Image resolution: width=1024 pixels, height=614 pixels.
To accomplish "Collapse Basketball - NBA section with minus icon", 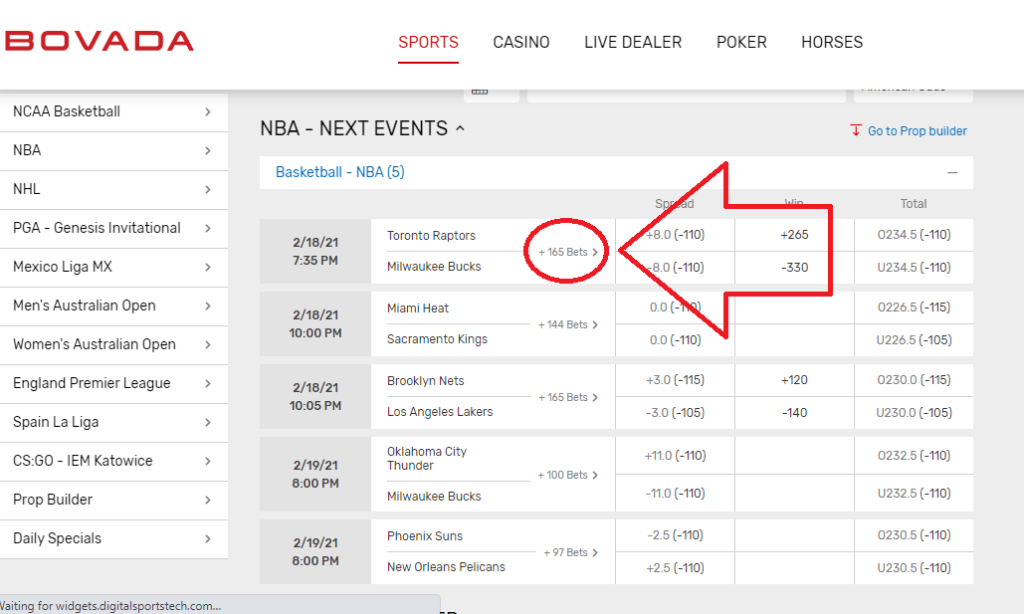I will click(952, 172).
